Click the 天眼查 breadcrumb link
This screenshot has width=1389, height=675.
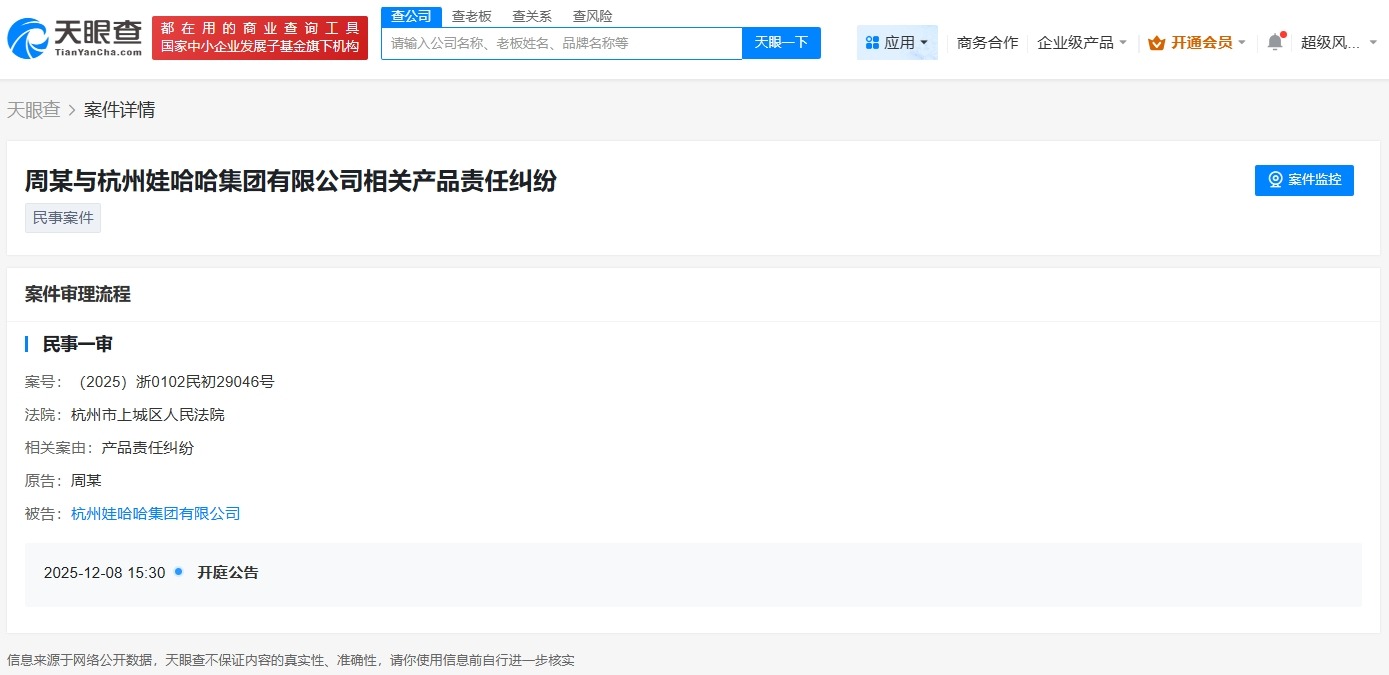click(x=34, y=108)
